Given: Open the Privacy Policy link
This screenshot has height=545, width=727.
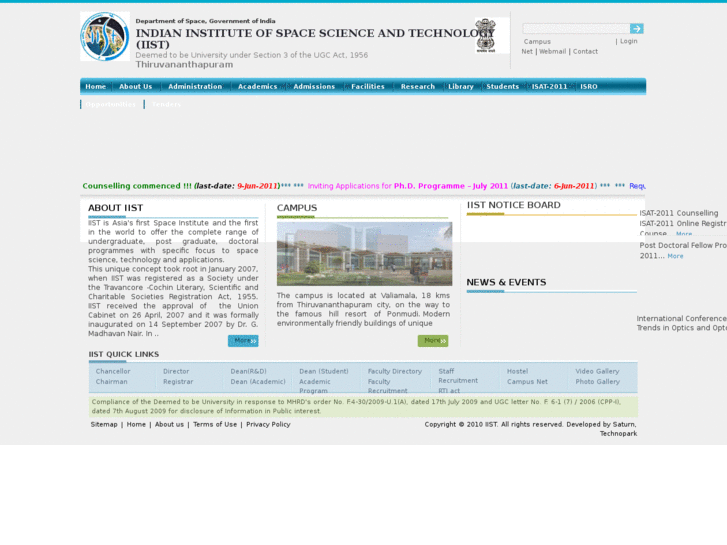Looking at the screenshot, I should [x=268, y=424].
